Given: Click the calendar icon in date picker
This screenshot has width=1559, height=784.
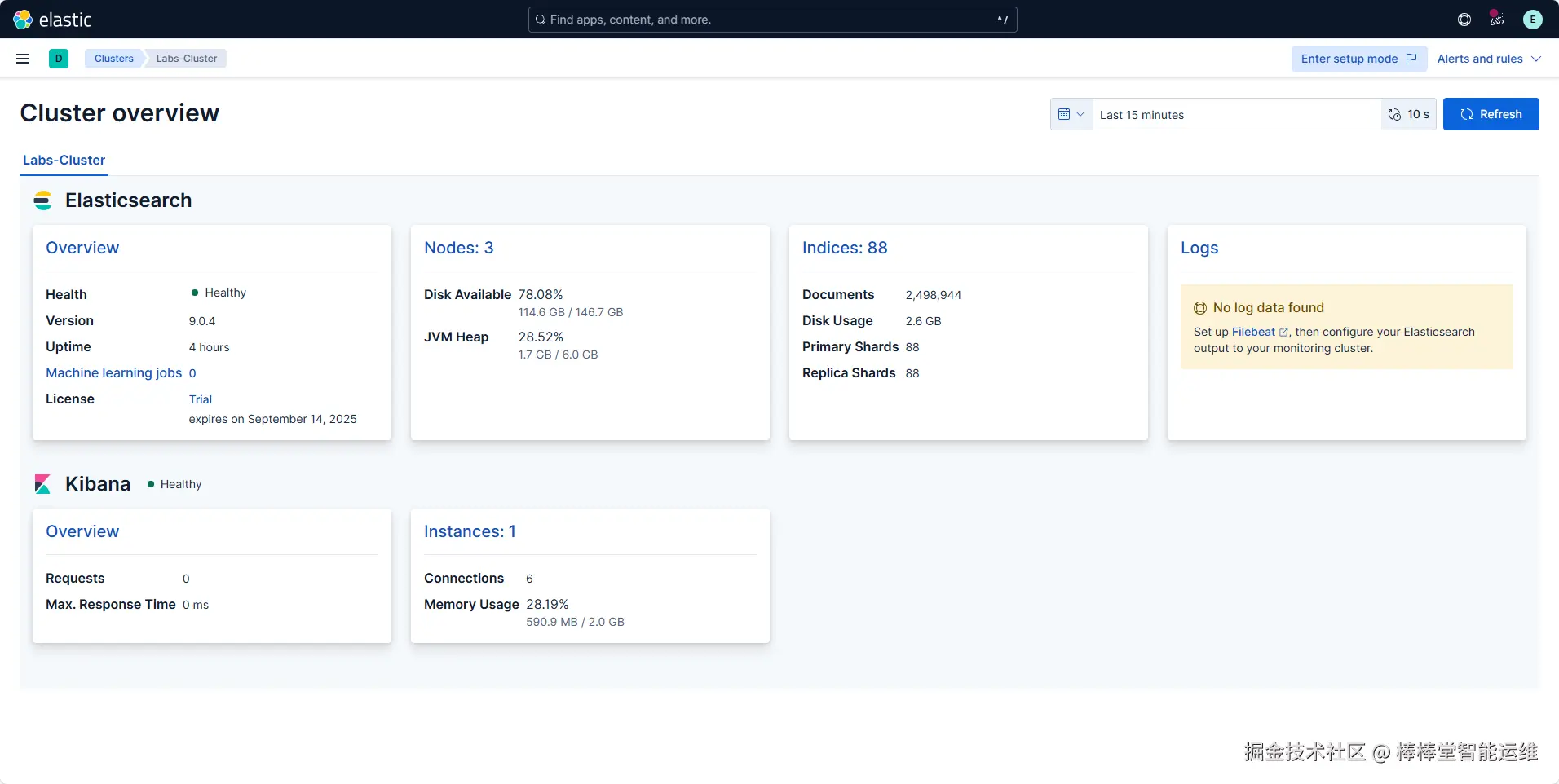Looking at the screenshot, I should [x=1064, y=114].
